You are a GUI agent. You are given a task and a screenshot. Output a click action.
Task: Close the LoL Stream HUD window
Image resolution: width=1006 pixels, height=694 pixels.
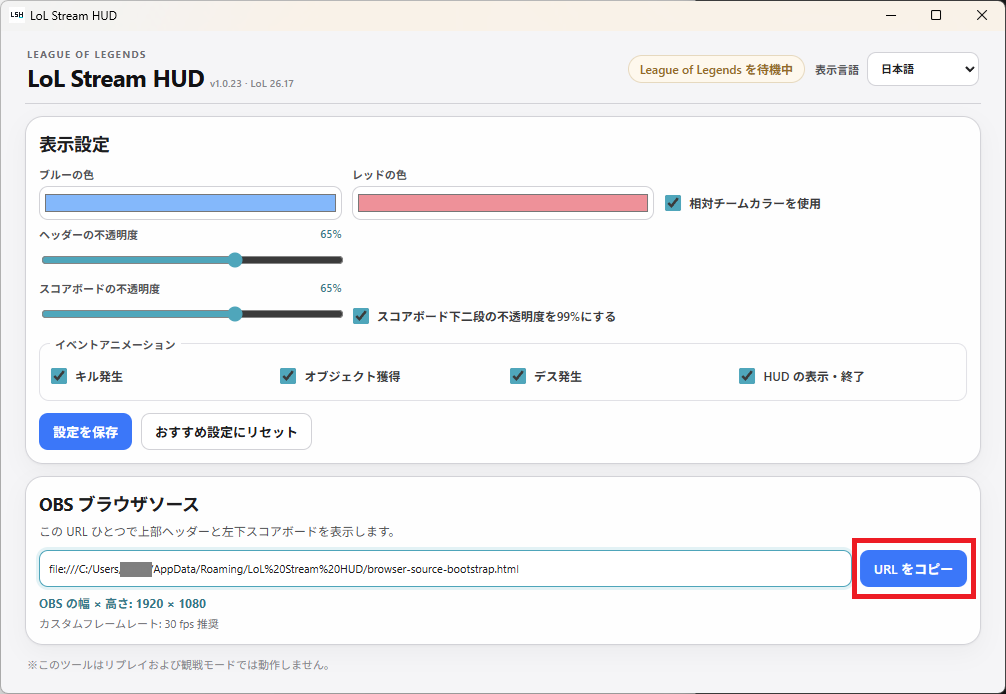[982, 15]
